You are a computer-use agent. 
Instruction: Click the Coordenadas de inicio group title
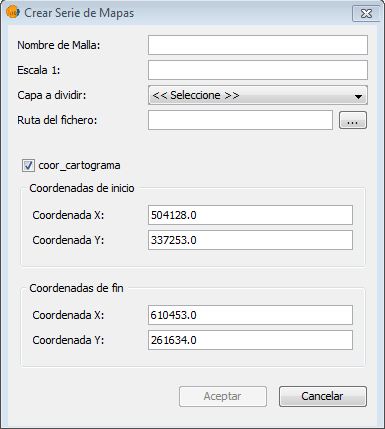pyautogui.click(x=82, y=188)
